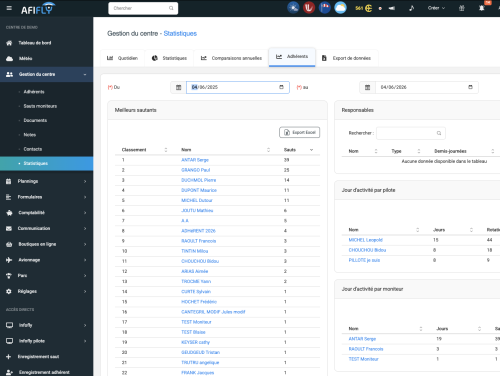
Task: Open Documents submenu item
Action: click(x=35, y=120)
